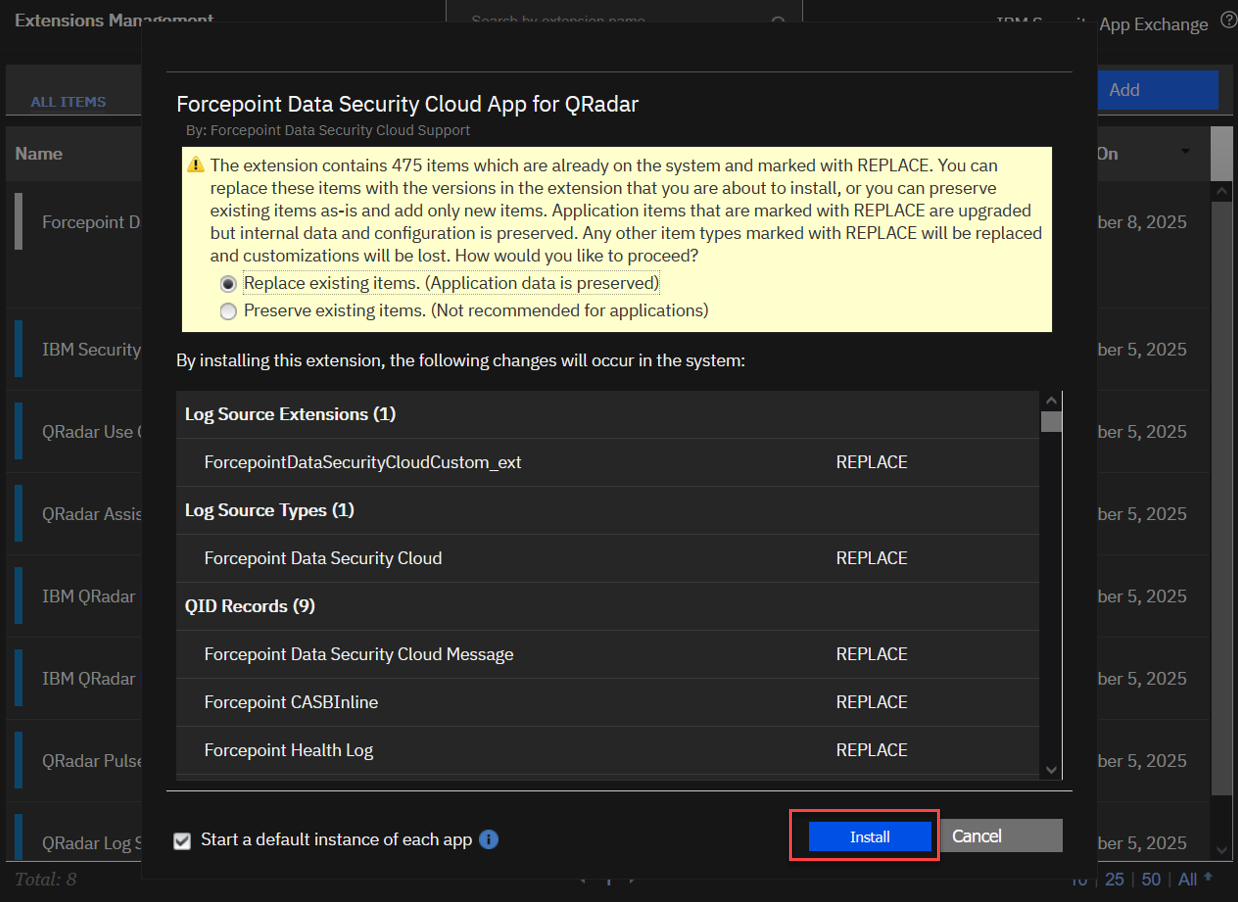Click the up arrow next to All pagination
The width and height of the screenshot is (1238, 902).
1208,878
